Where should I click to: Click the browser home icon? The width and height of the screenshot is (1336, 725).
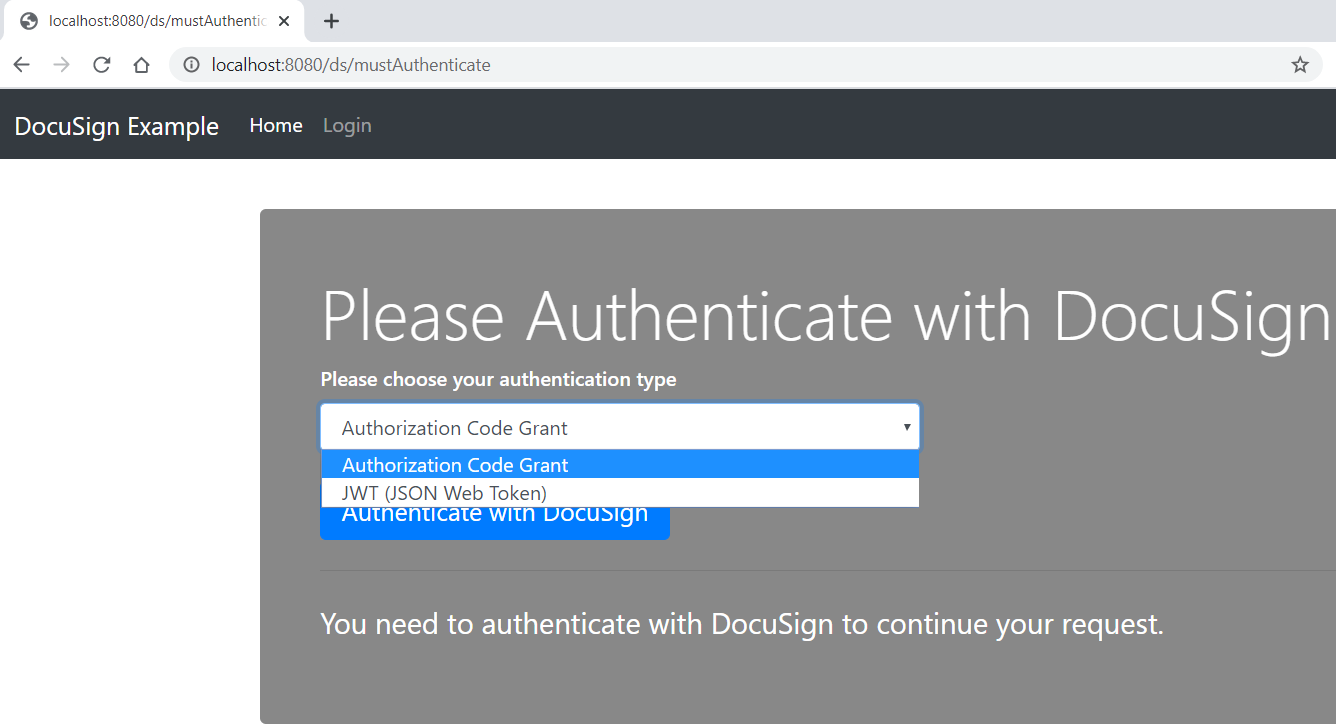141,64
